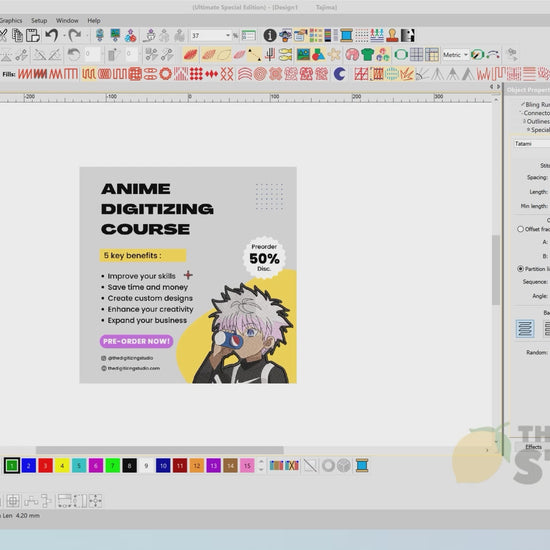
Task: Click the horizontal scrollbar below the canvas
Action: point(160,450)
